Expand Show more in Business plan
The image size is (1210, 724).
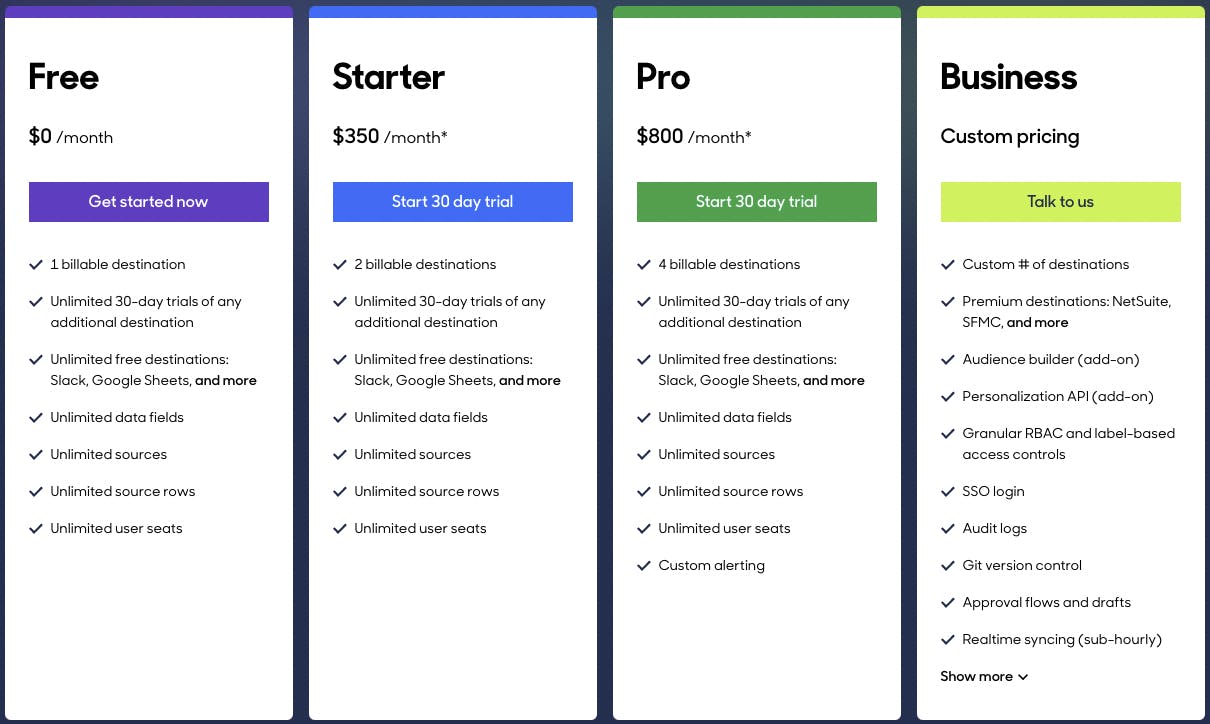(976, 677)
